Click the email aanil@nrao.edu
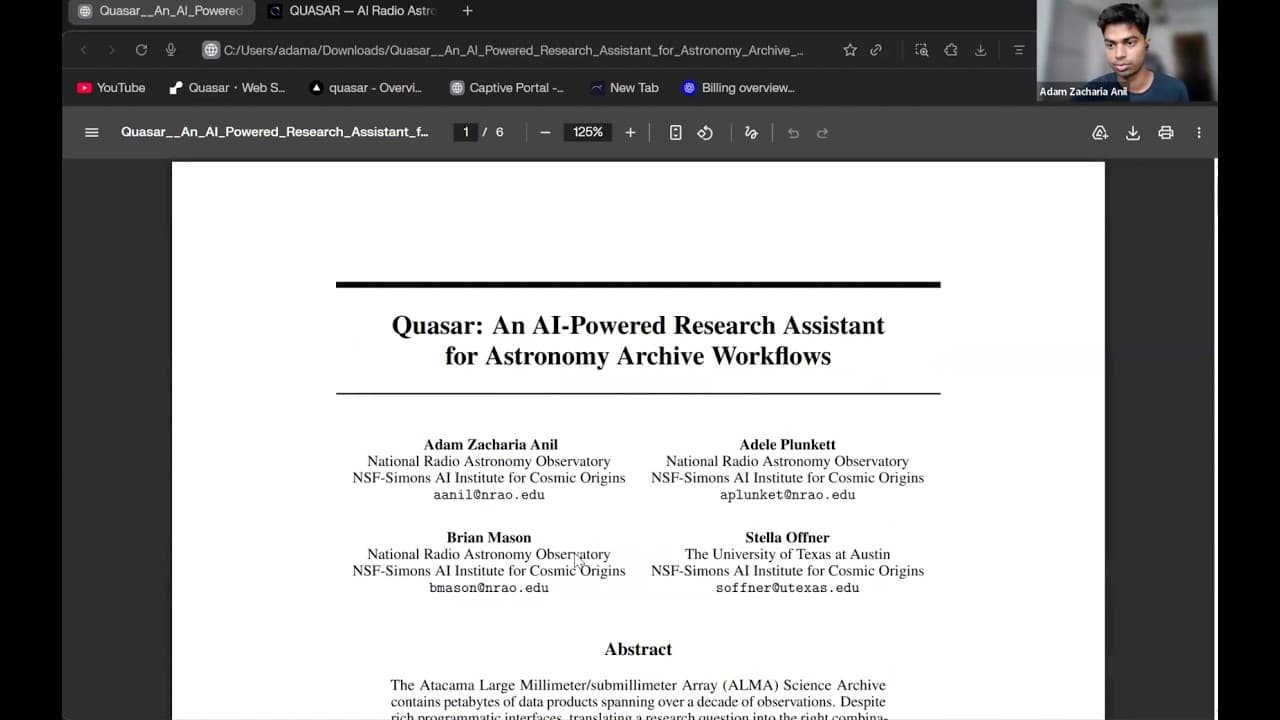This screenshot has height=720, width=1280. 489,495
